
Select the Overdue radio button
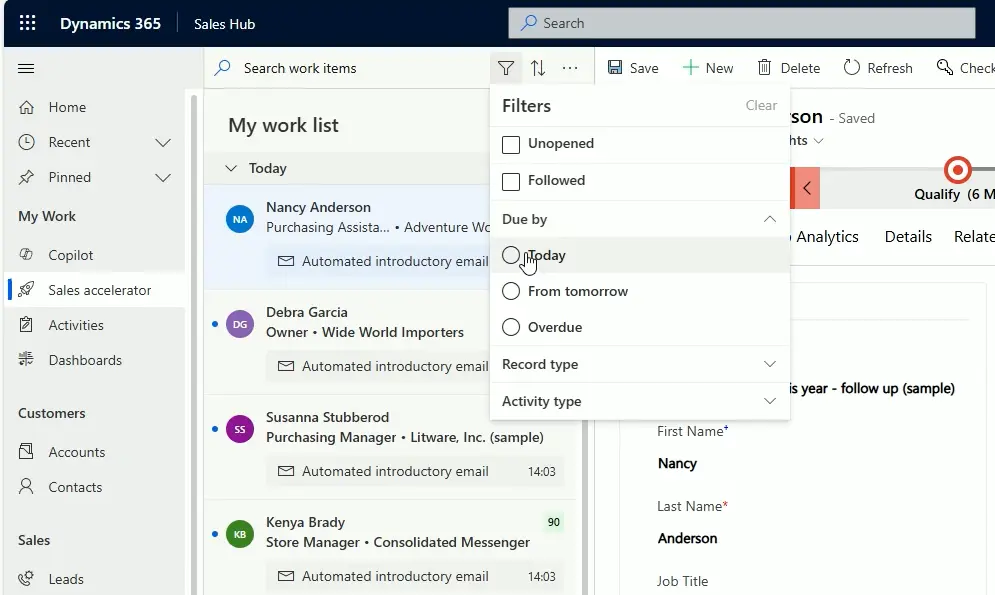(510, 327)
